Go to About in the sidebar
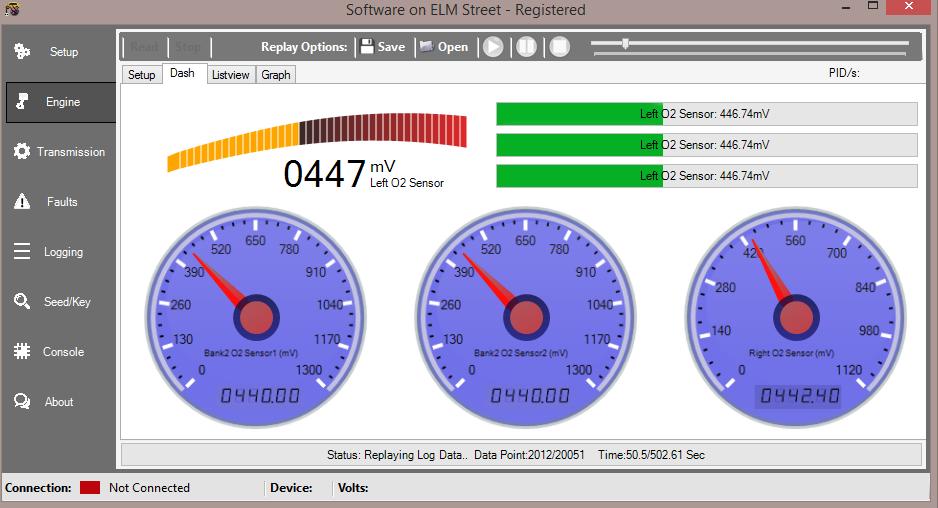 [x=59, y=401]
